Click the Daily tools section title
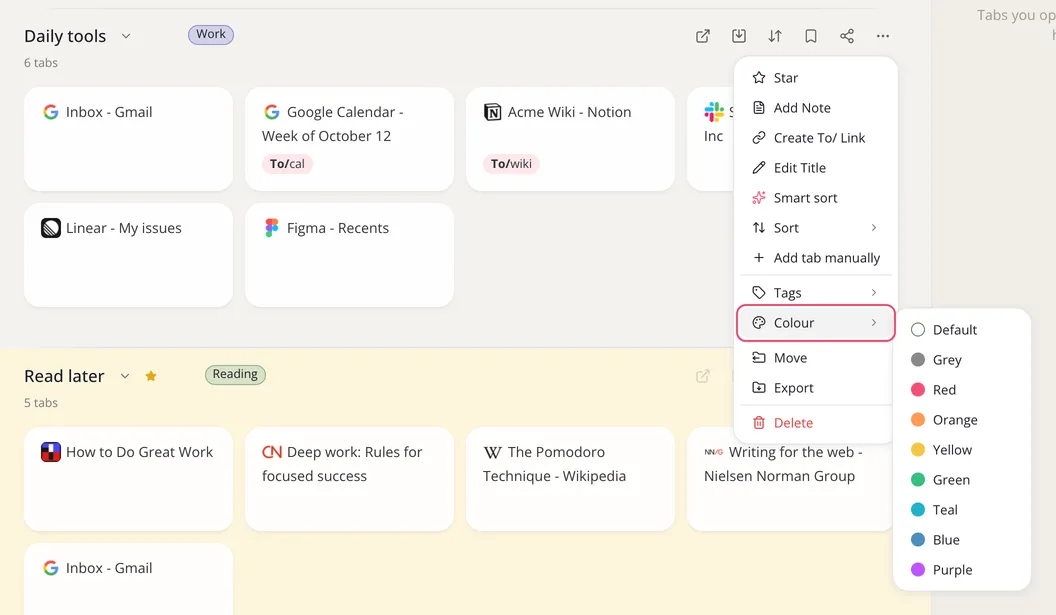The image size is (1056, 615). click(65, 36)
